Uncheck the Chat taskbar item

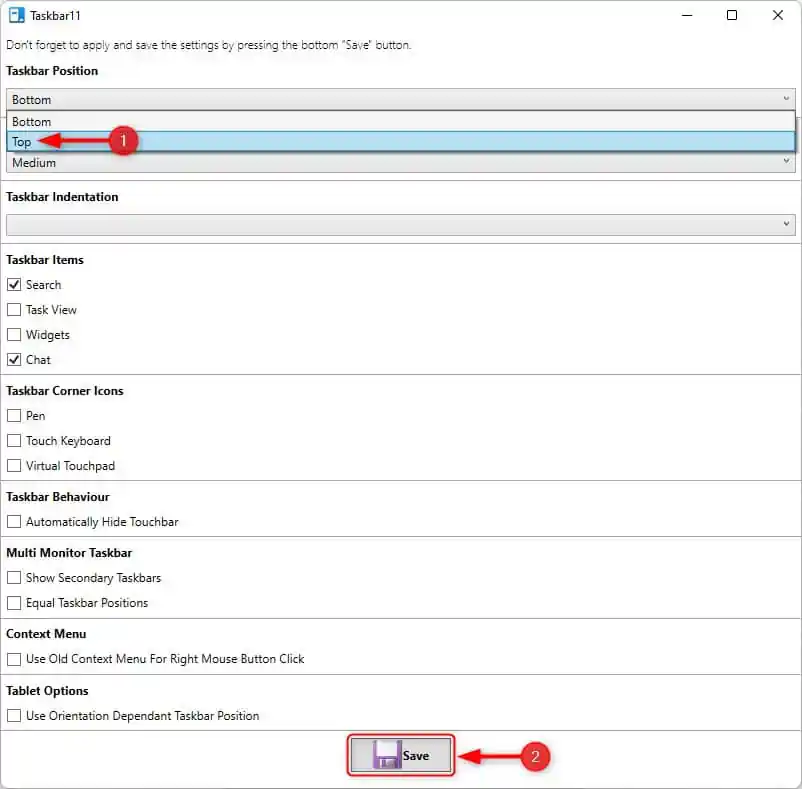14,359
